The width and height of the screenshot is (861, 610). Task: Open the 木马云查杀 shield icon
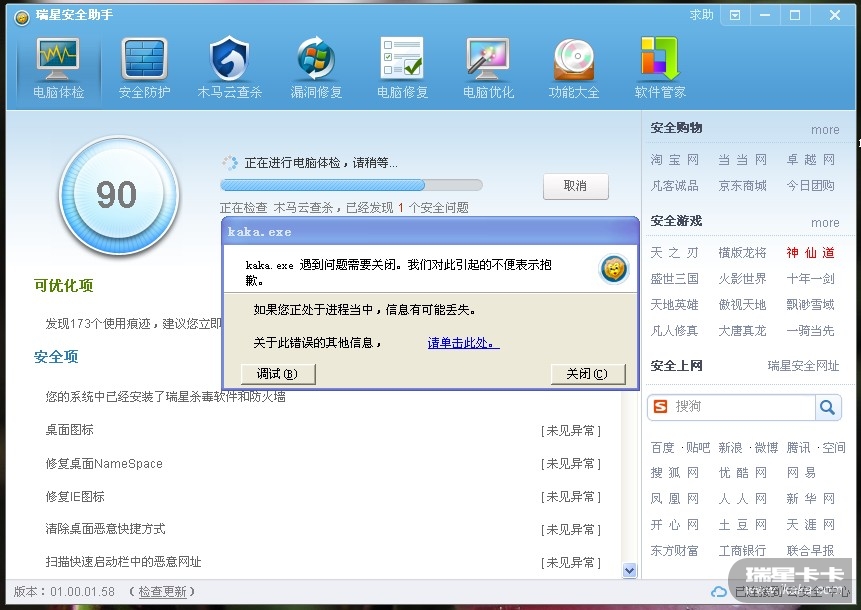(230, 58)
